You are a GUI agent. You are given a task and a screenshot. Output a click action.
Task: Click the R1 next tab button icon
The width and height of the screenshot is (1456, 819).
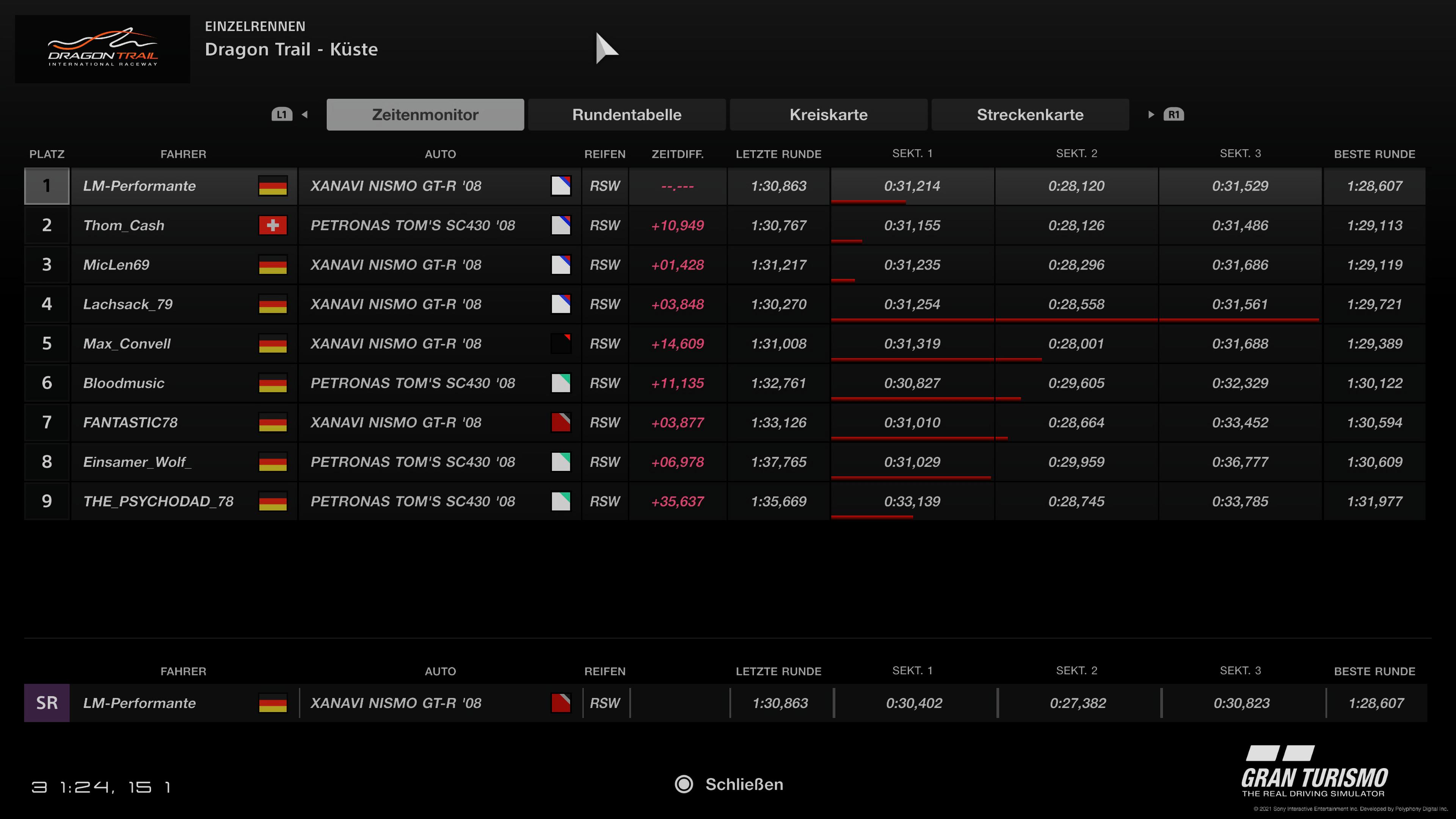(x=1174, y=115)
